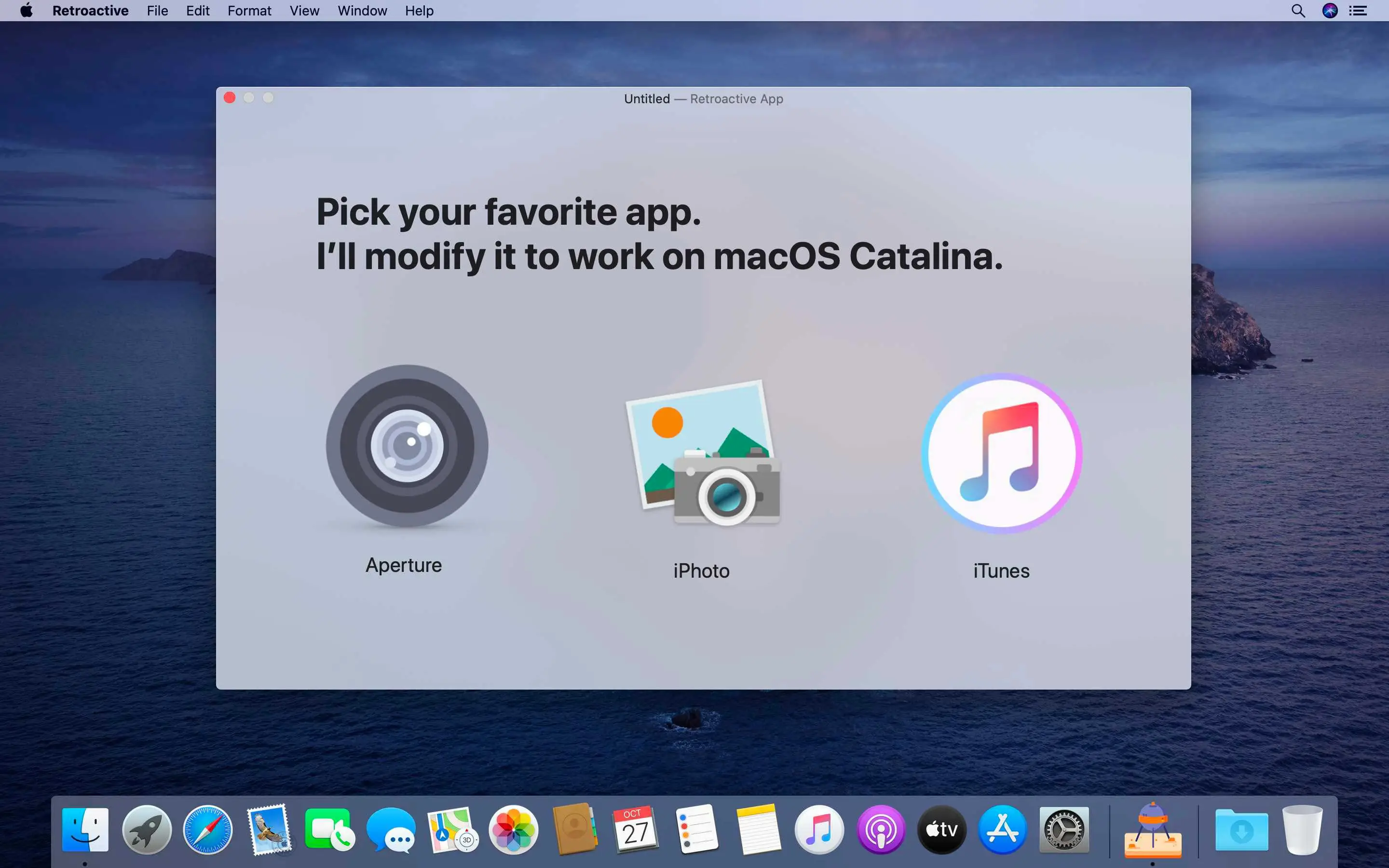The image size is (1389, 868).
Task: Open the Photos app in the Dock
Action: 513,829
